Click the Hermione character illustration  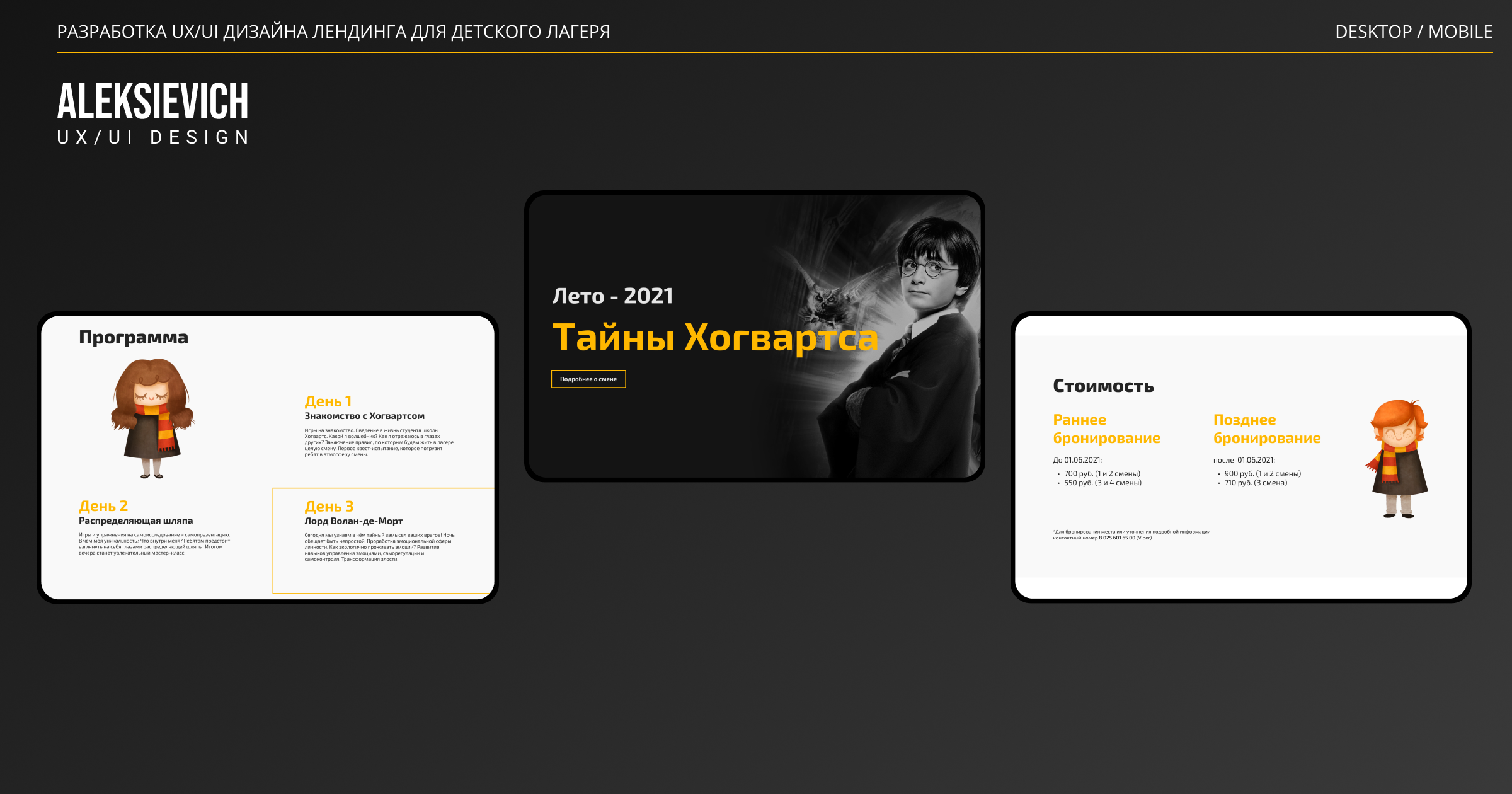click(x=152, y=418)
